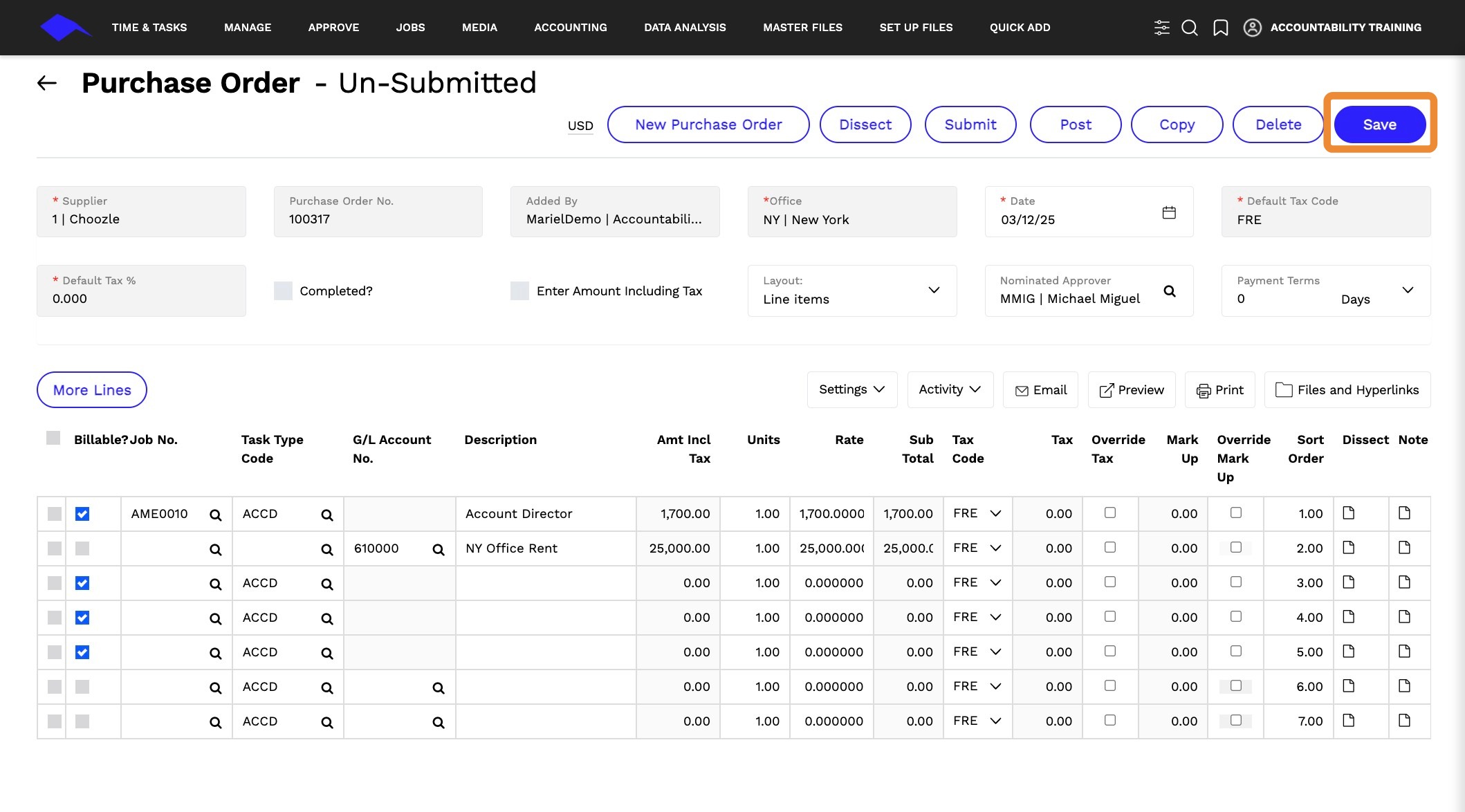This screenshot has height=812, width=1465.
Task: Expand the Settings dropdown above the table
Action: coord(852,389)
